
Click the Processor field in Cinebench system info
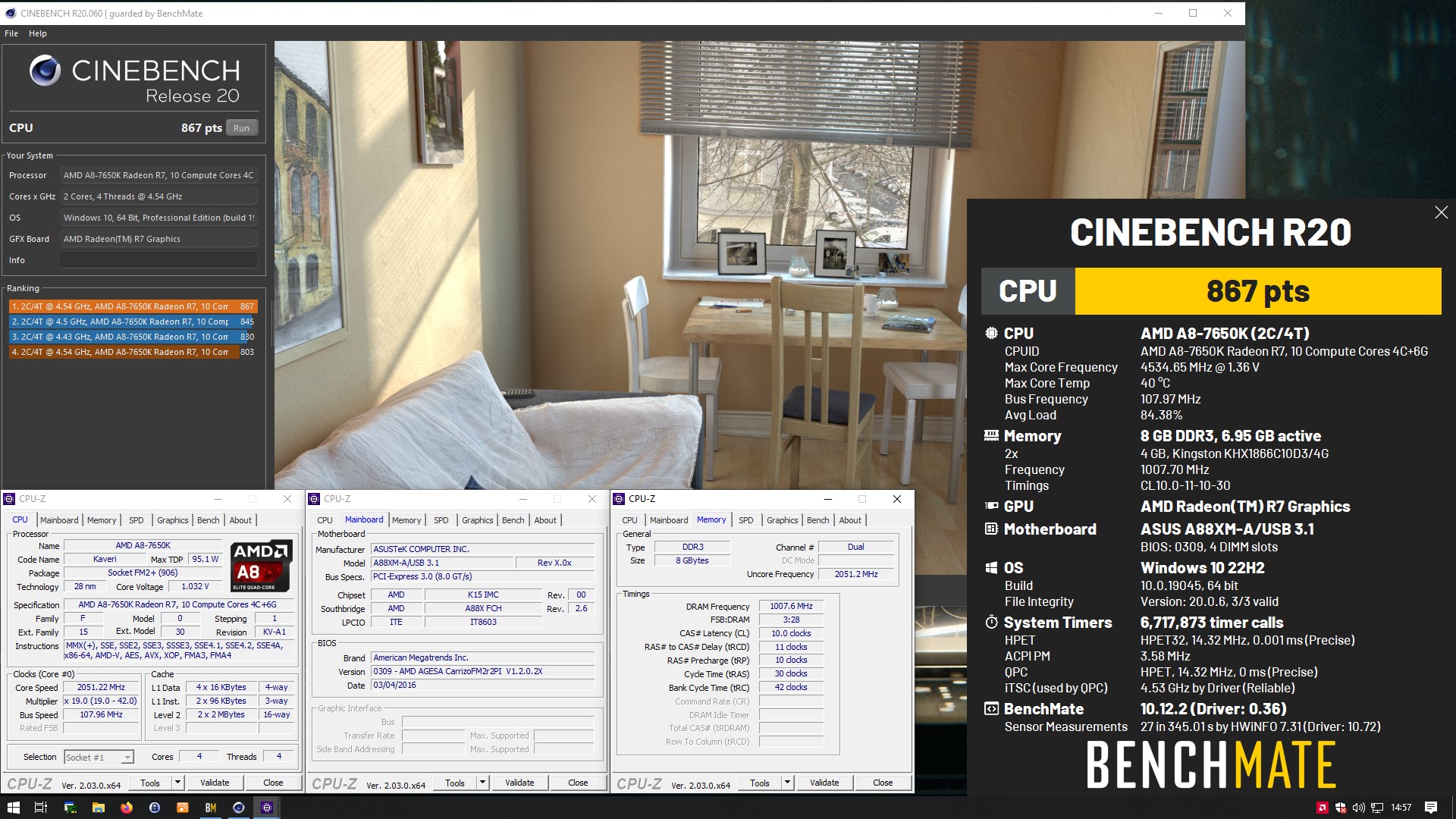pos(158,175)
